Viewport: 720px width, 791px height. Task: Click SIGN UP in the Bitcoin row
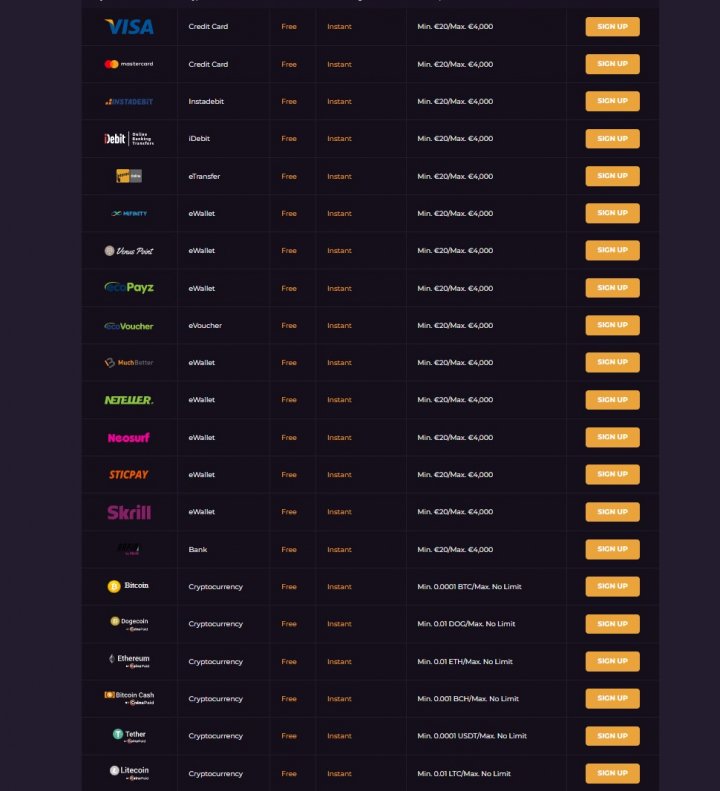(x=612, y=586)
